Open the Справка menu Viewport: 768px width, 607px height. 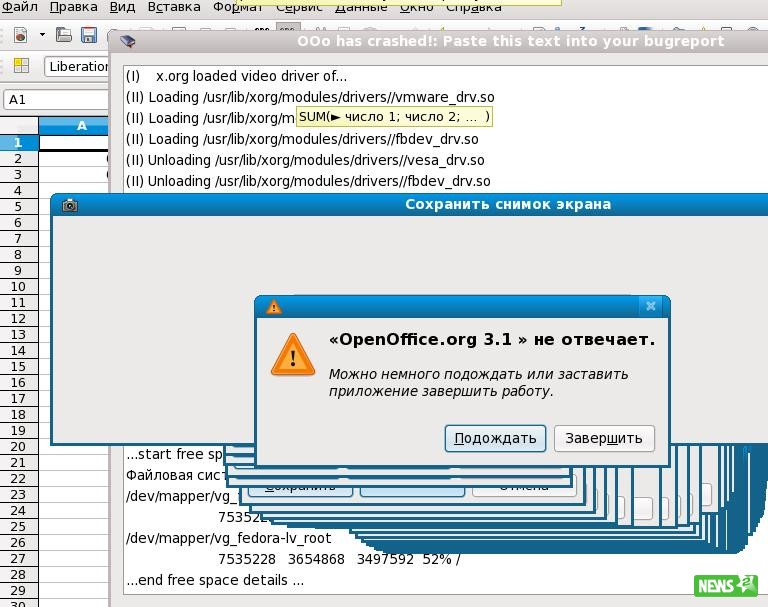pyautogui.click(x=473, y=7)
